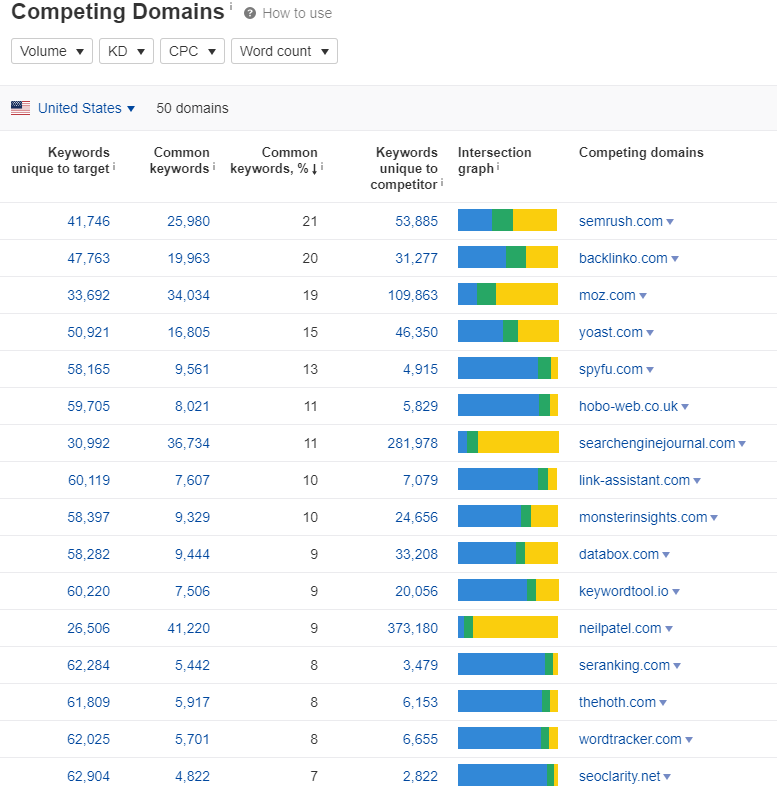This screenshot has height=792, width=777.
Task: Click the United States flag icon
Action: pyautogui.click(x=21, y=108)
